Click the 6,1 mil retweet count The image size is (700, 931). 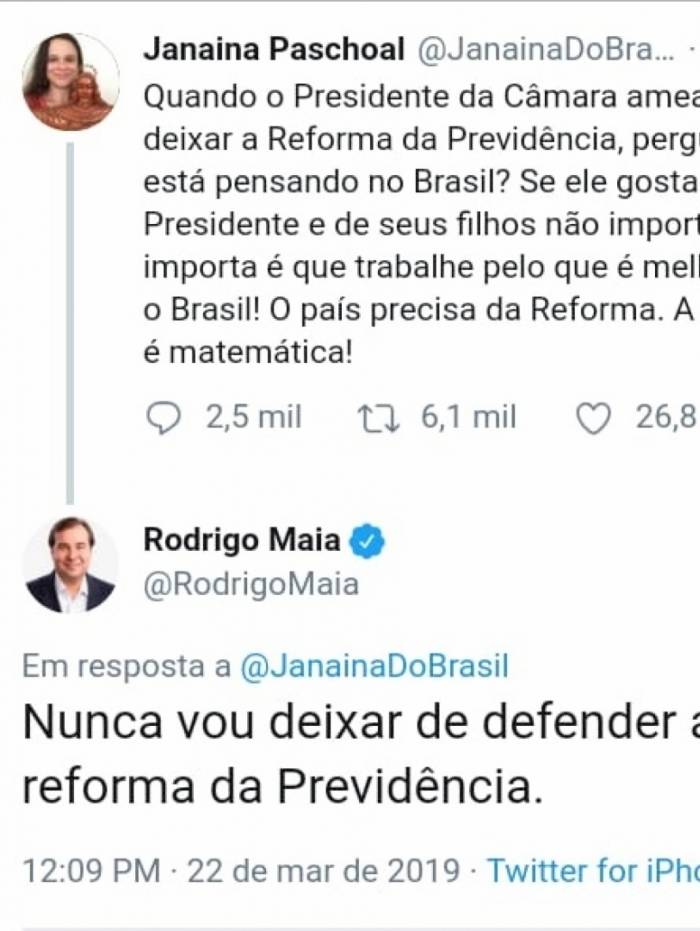coord(468,418)
